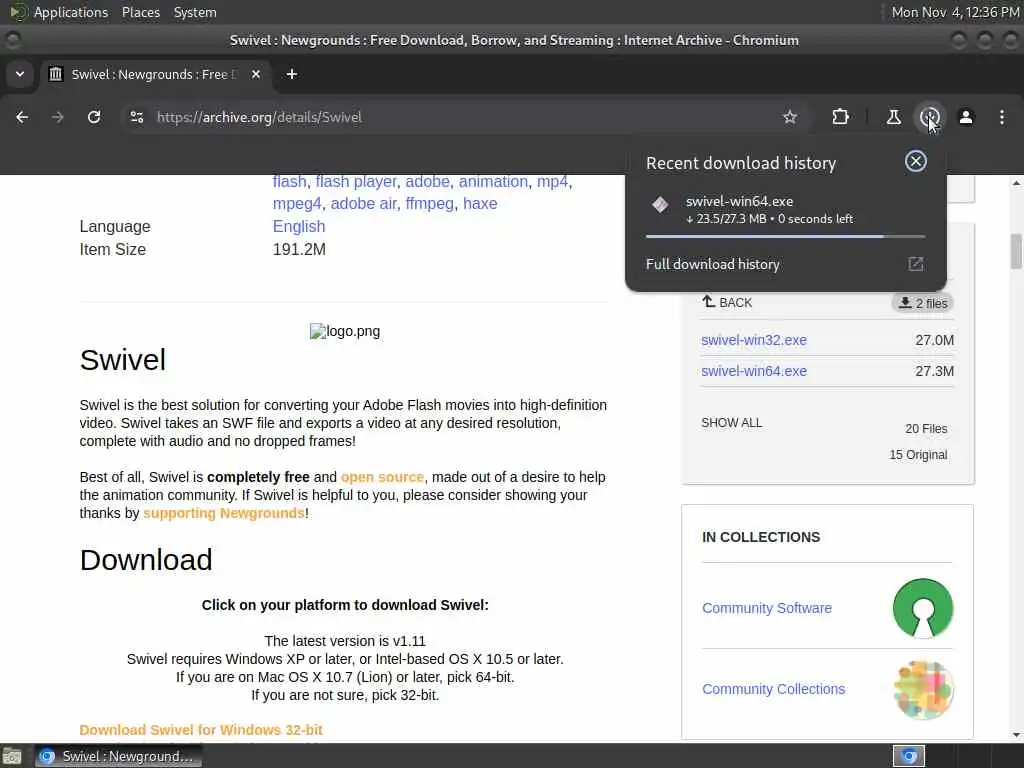
Task: Go back to the previous page
Action: coord(22,117)
